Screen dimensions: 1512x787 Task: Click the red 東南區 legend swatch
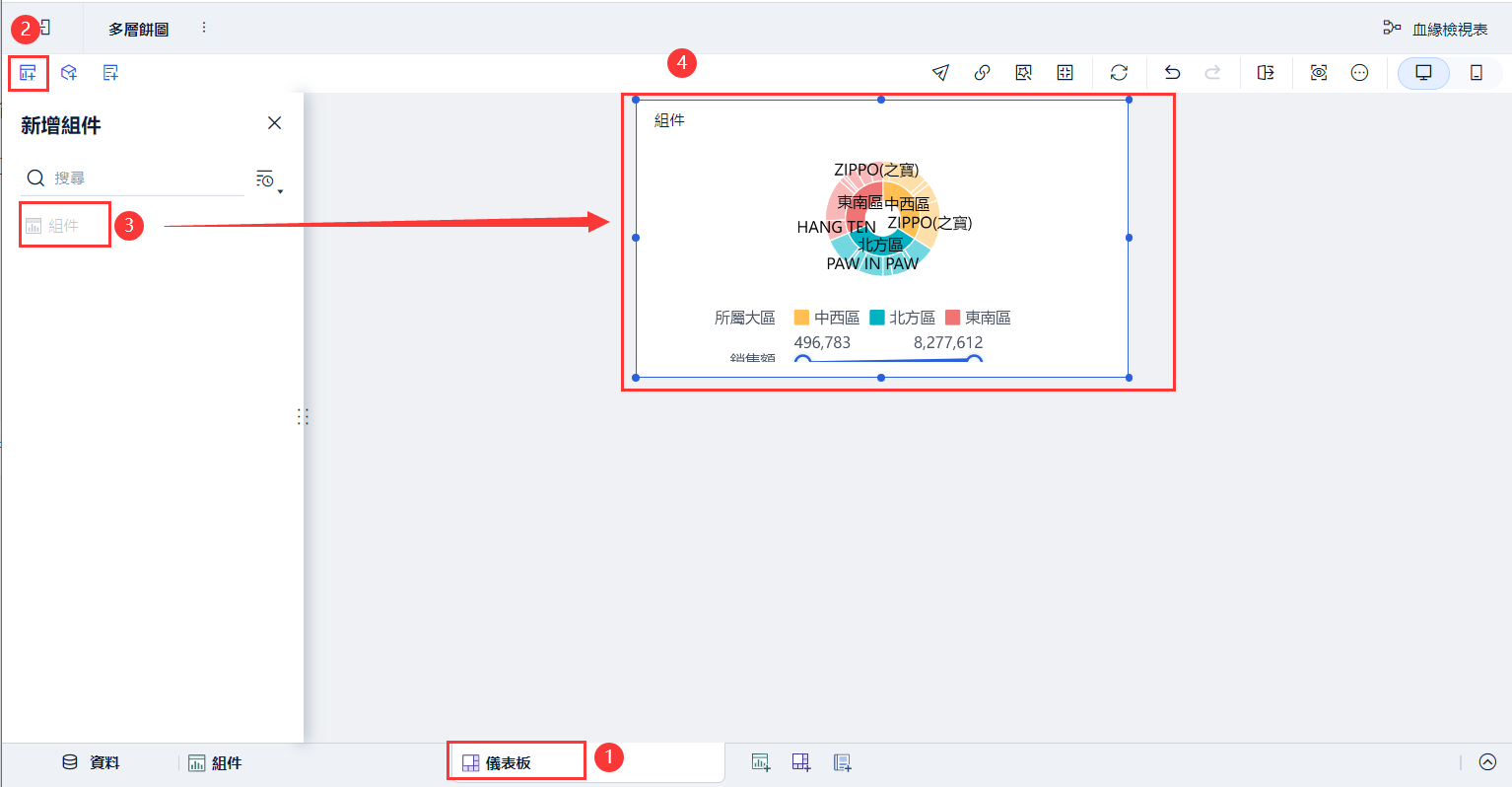tap(952, 318)
